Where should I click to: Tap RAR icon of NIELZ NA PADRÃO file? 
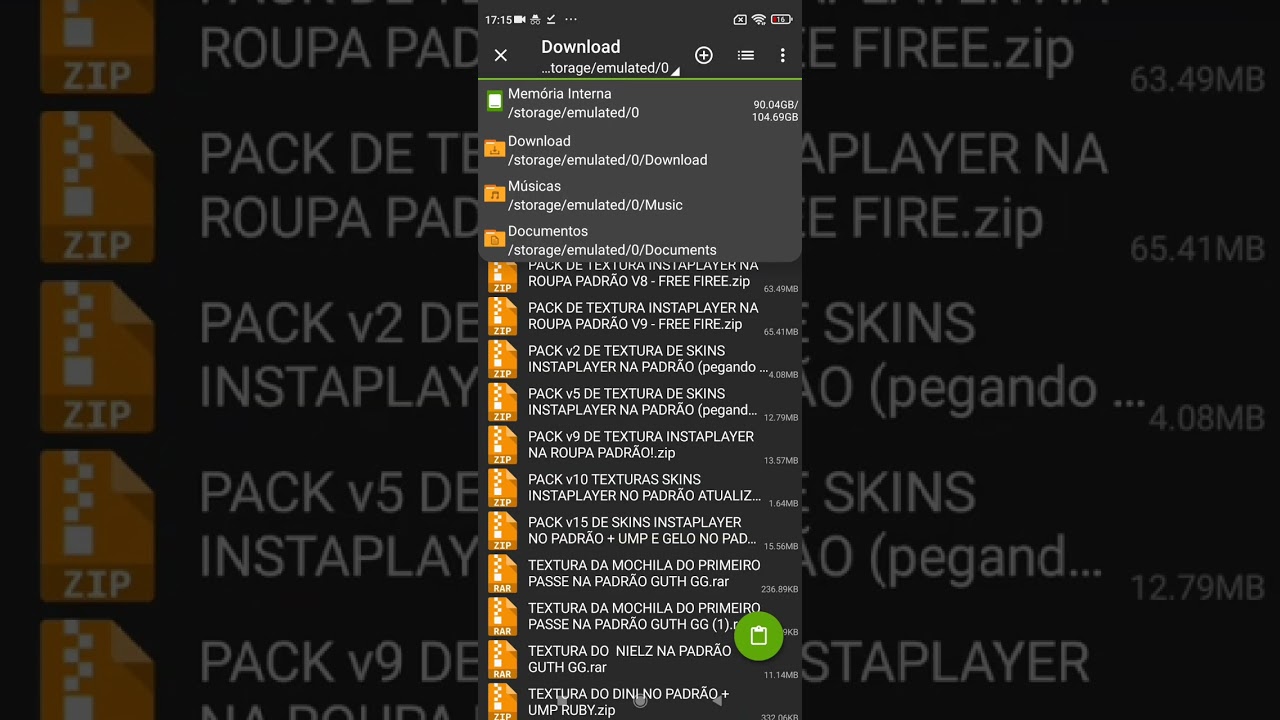pos(502,661)
